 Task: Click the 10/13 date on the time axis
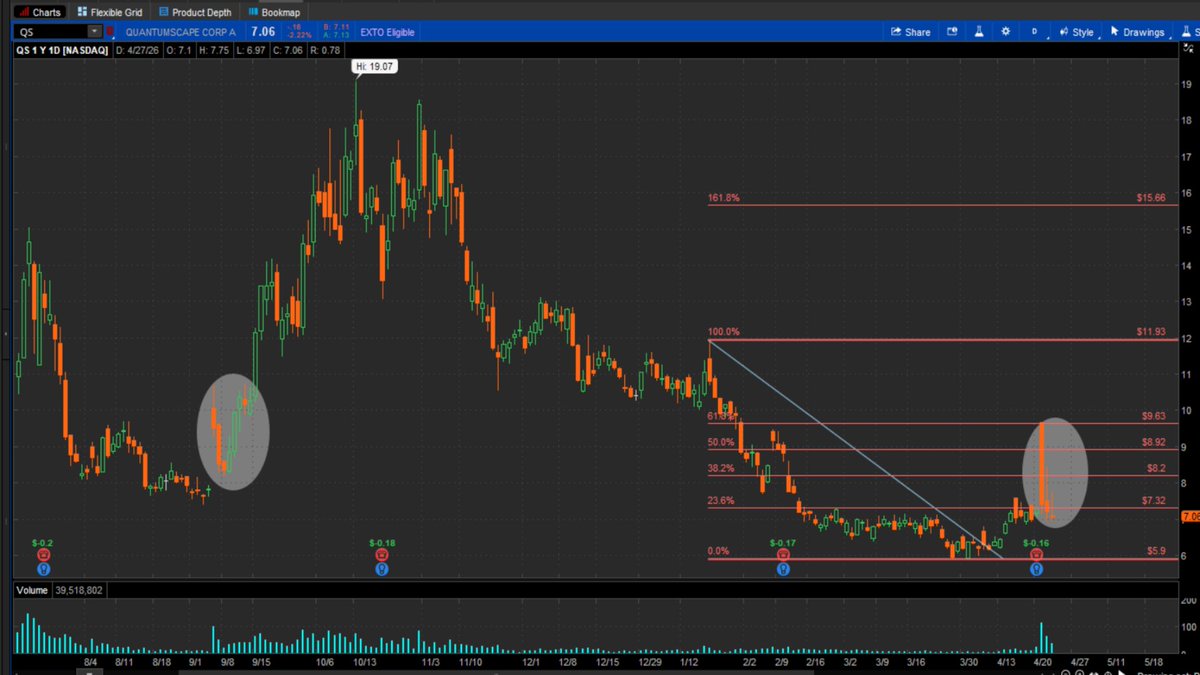(x=364, y=662)
